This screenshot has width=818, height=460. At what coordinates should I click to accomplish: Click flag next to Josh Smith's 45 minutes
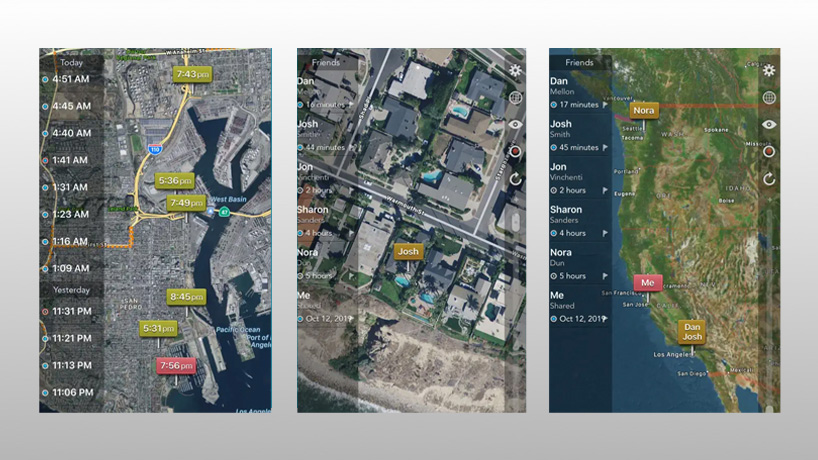[605, 147]
